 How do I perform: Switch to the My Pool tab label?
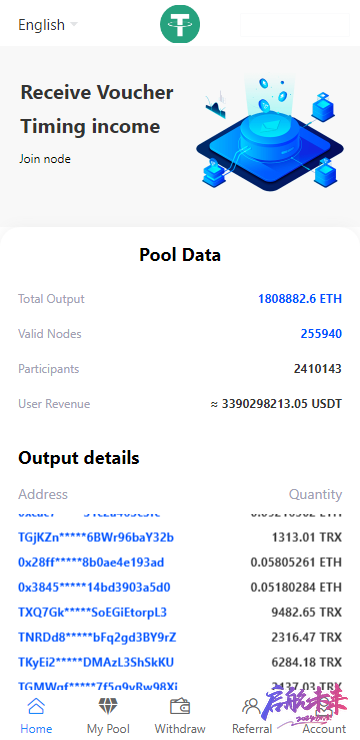[x=108, y=729]
